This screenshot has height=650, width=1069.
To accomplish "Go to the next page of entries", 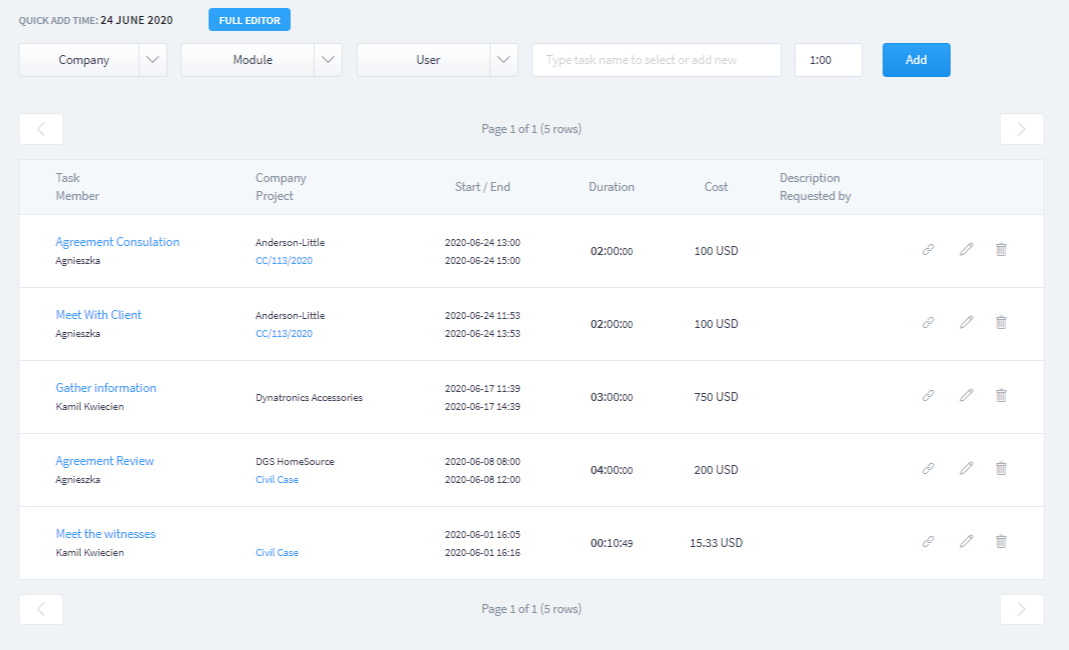I will click(x=1021, y=128).
